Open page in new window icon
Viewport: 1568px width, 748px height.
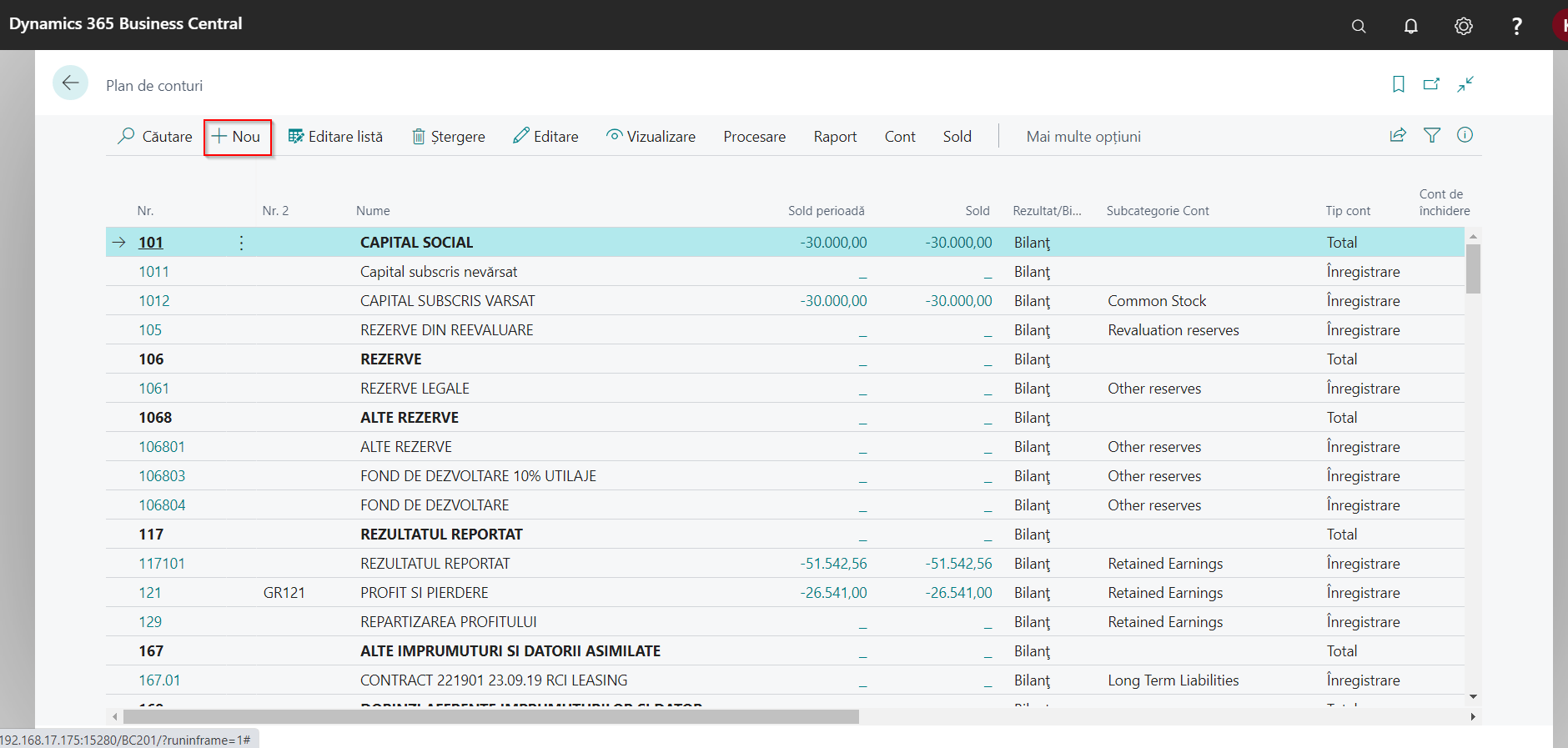click(x=1431, y=84)
